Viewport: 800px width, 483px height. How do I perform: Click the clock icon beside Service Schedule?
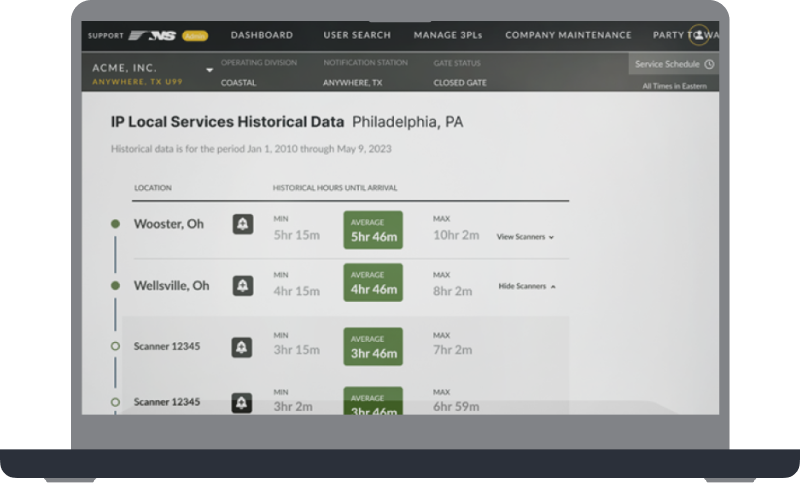709,64
